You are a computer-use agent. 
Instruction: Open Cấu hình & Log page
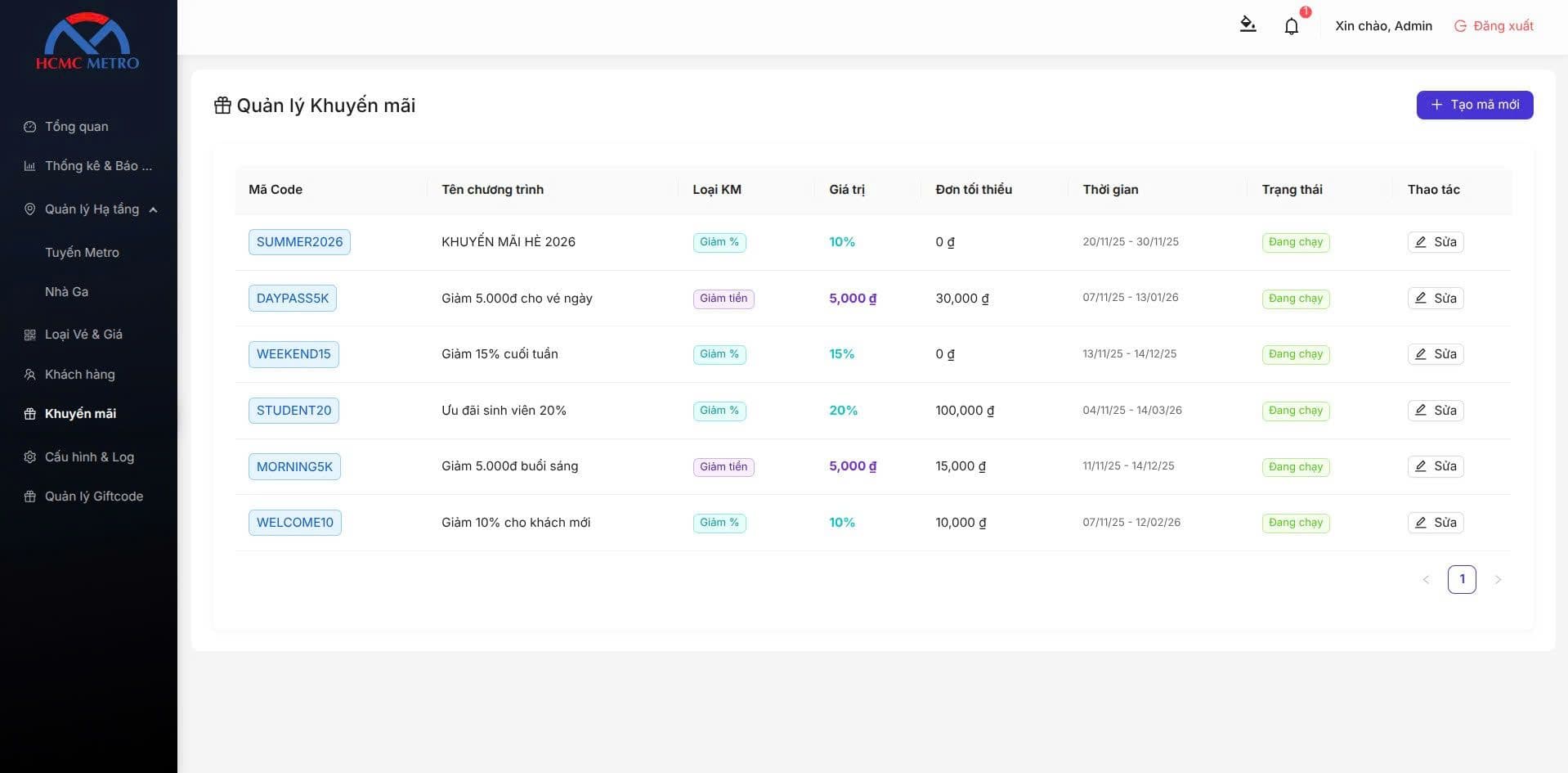[88, 457]
